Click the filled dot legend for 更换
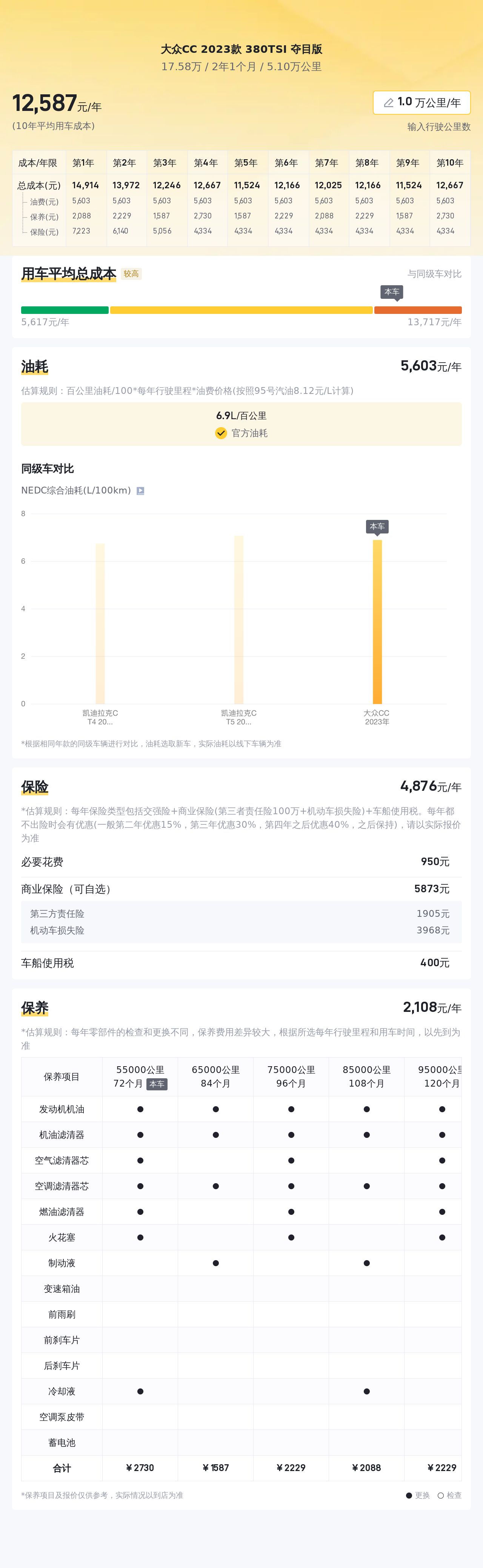This screenshot has height=1568, width=483. pyautogui.click(x=409, y=1495)
